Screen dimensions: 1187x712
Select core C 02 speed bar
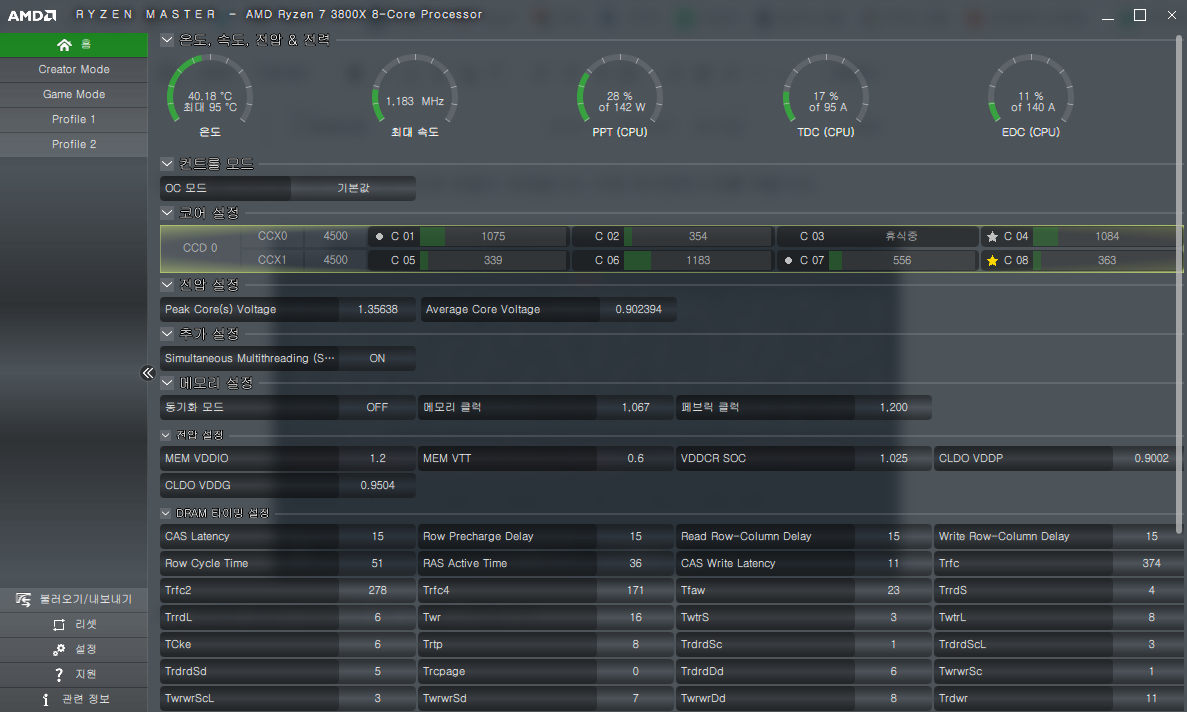pyautogui.click(x=698, y=237)
